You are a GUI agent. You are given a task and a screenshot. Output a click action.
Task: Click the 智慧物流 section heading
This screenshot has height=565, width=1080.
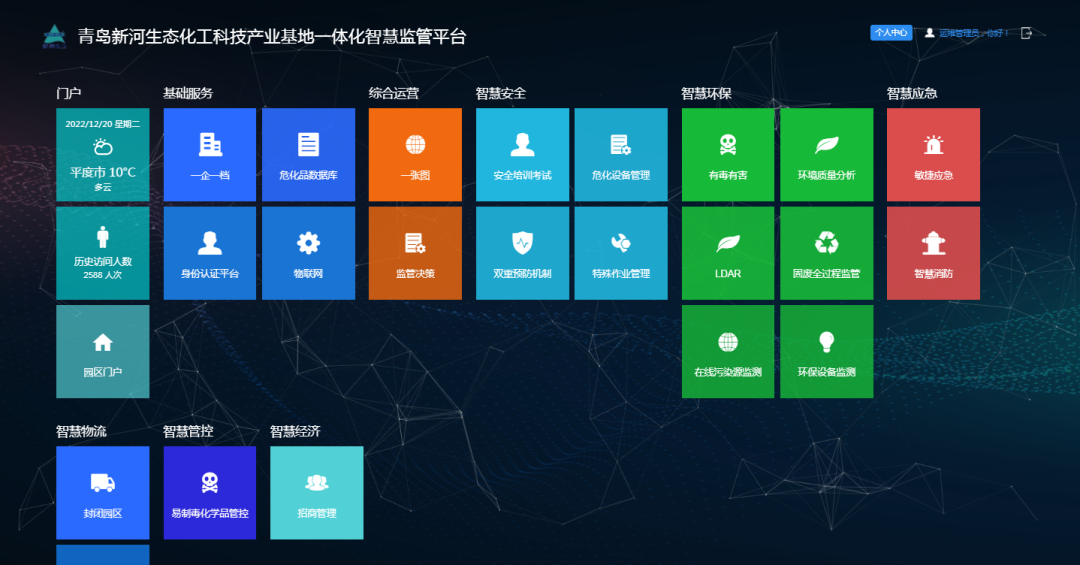pyautogui.click(x=81, y=431)
